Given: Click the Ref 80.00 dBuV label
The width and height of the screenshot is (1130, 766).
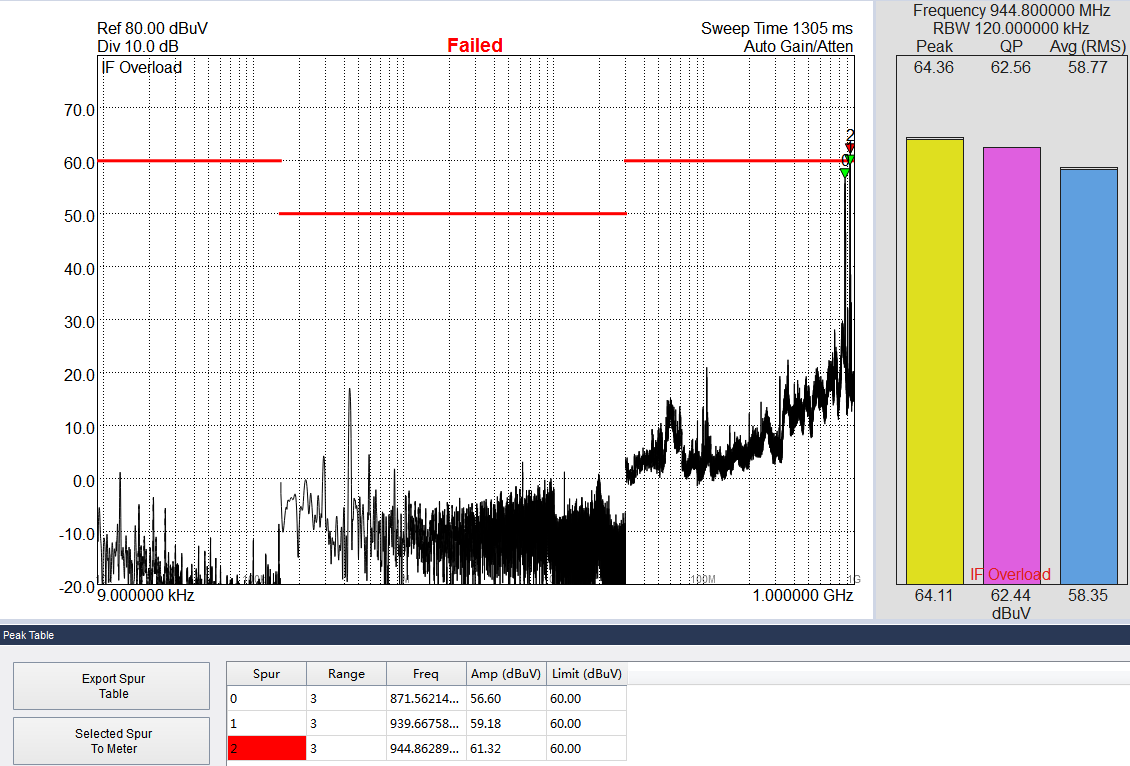Looking at the screenshot, I should pos(152,28).
